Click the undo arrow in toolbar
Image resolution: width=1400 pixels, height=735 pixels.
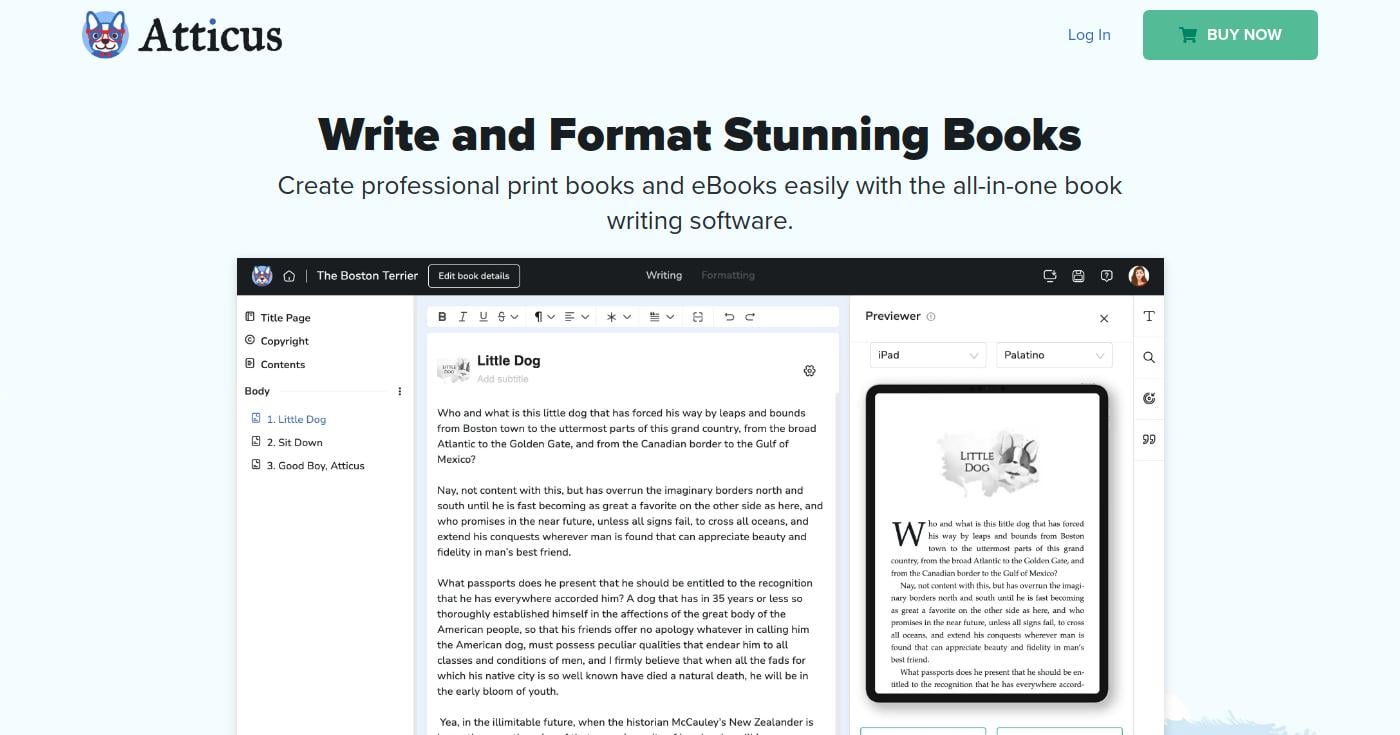729,317
